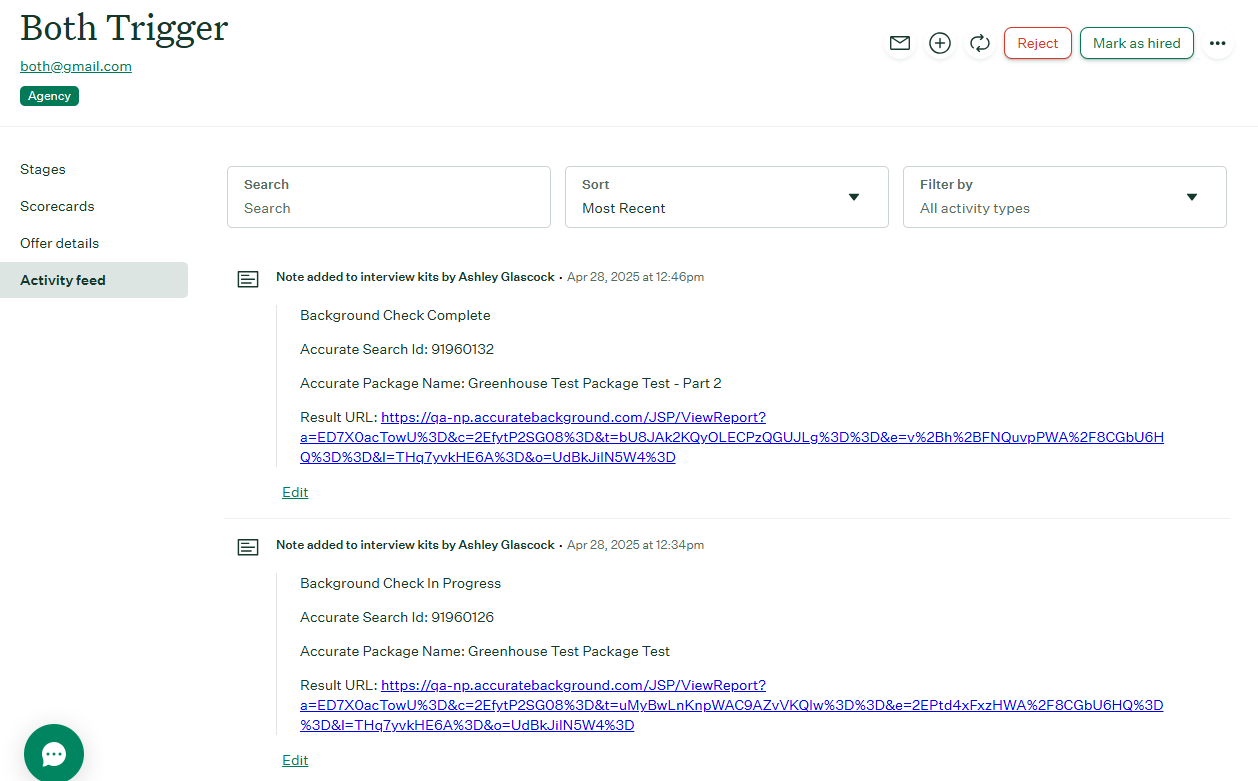Select Activity feed in sidebar
1258x781 pixels.
point(63,280)
